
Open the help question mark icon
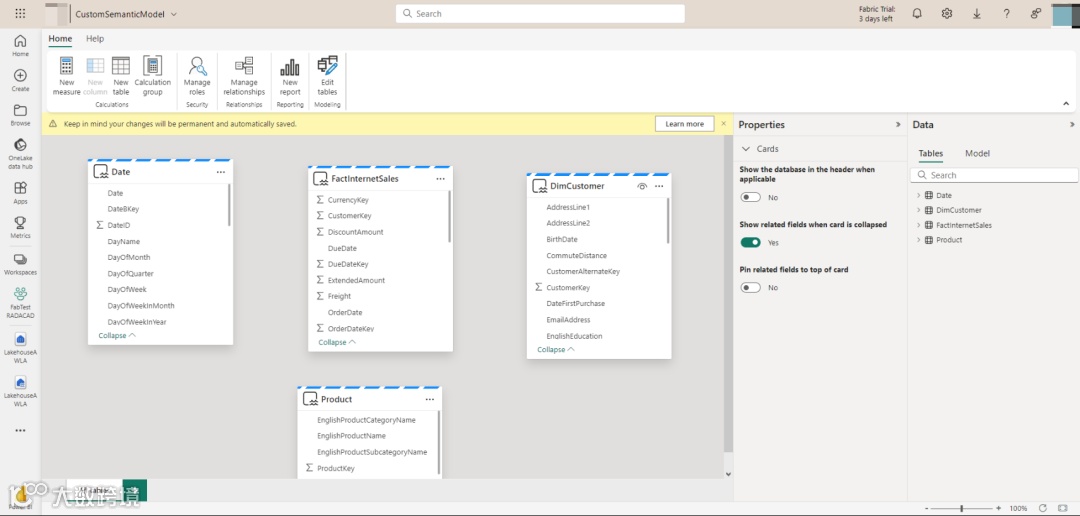[x=1006, y=14]
